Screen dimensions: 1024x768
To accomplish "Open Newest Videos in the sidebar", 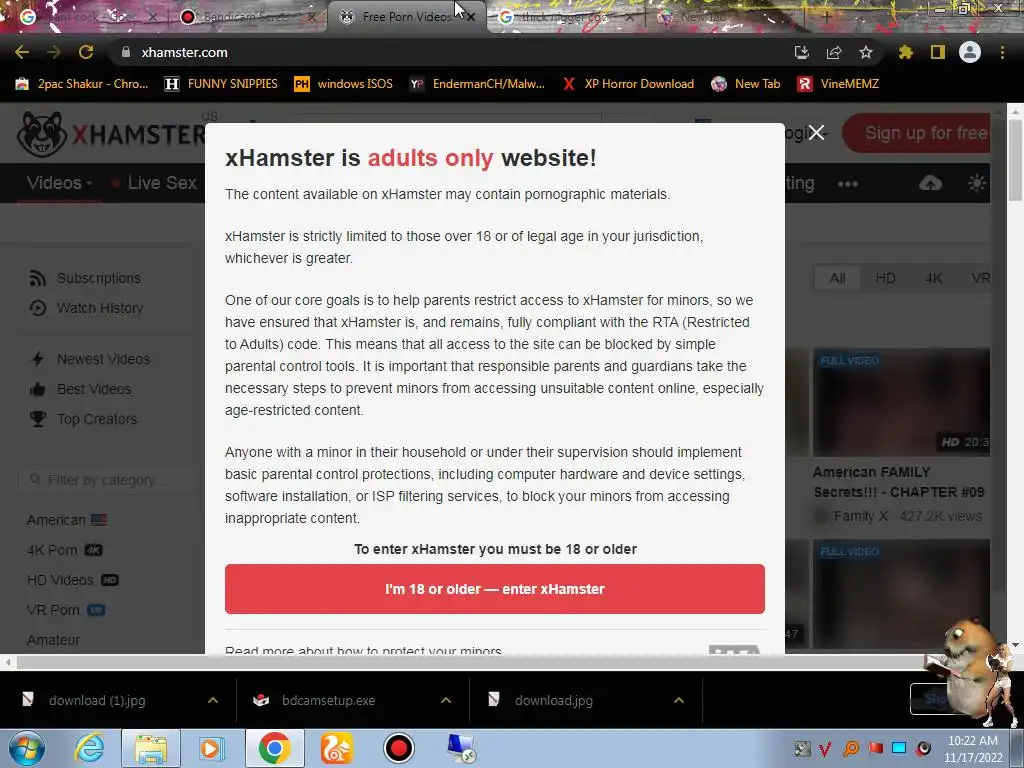I will coord(90,359).
